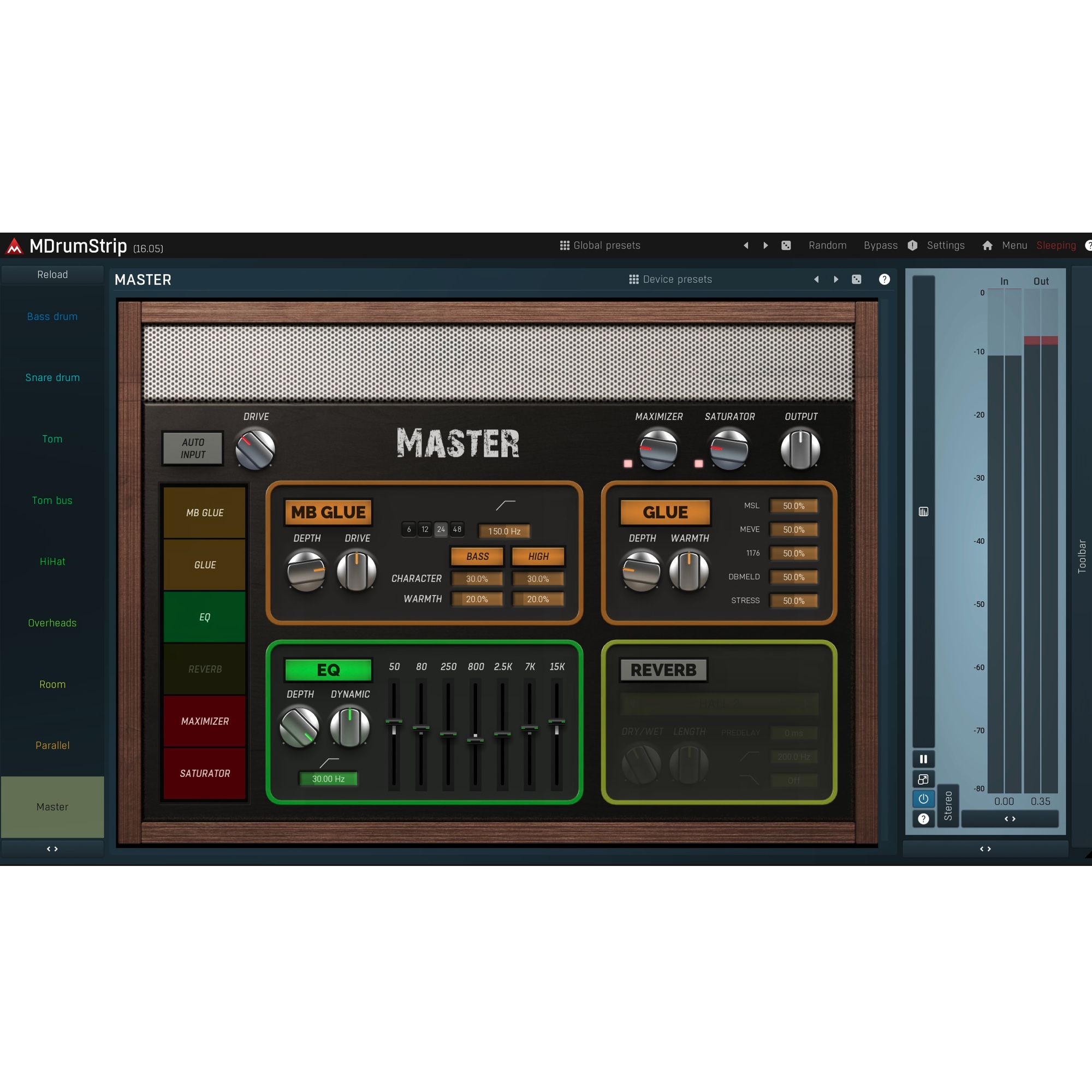Pause the level meters with the pause icon
1092x1092 pixels.
click(924, 759)
